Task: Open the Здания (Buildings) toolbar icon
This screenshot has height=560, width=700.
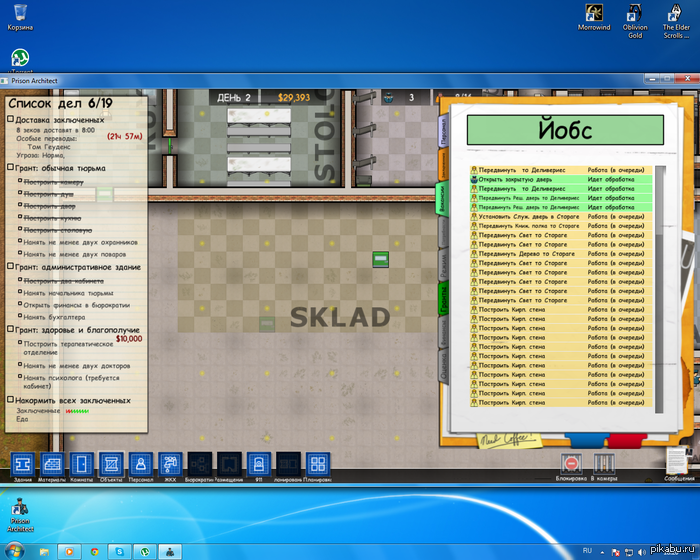Action: click(24, 465)
